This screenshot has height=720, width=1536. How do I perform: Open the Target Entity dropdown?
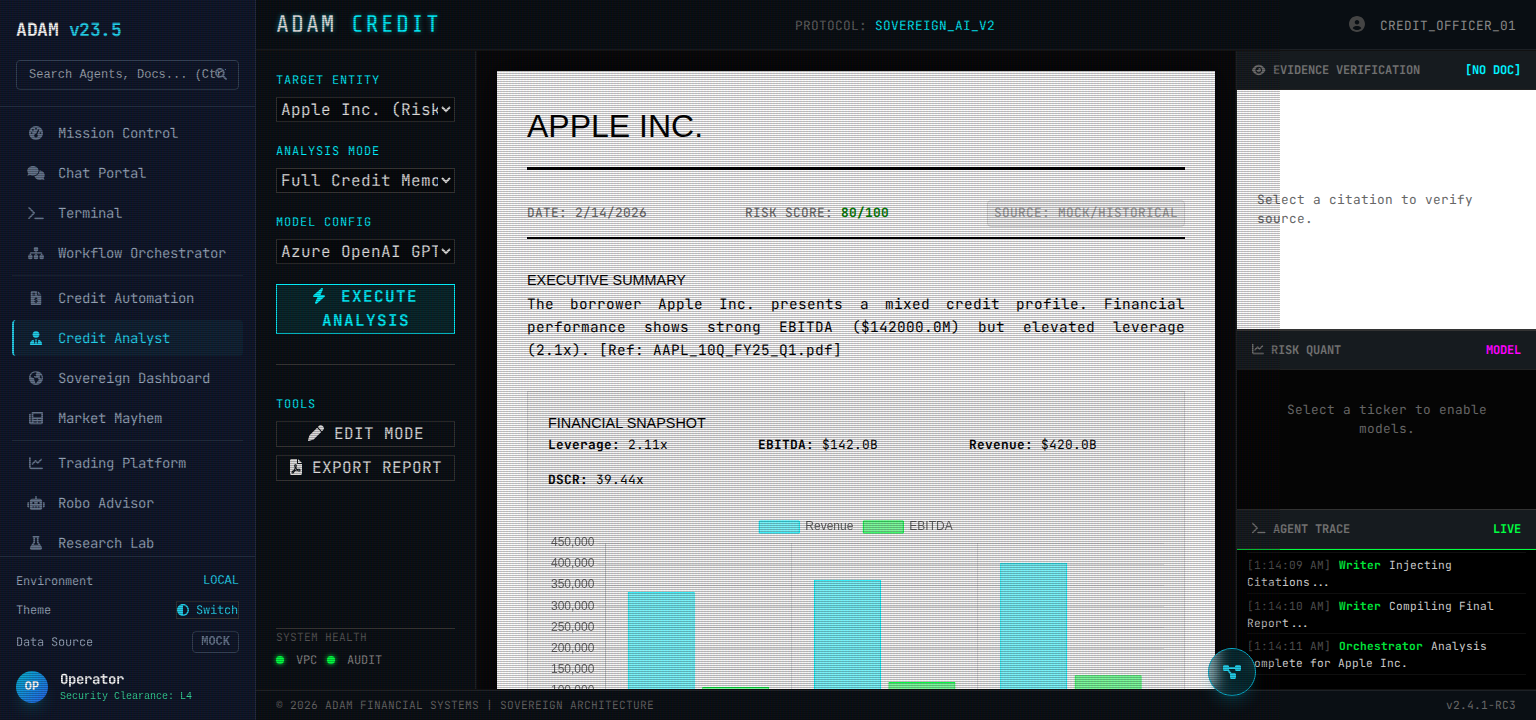[x=365, y=109]
